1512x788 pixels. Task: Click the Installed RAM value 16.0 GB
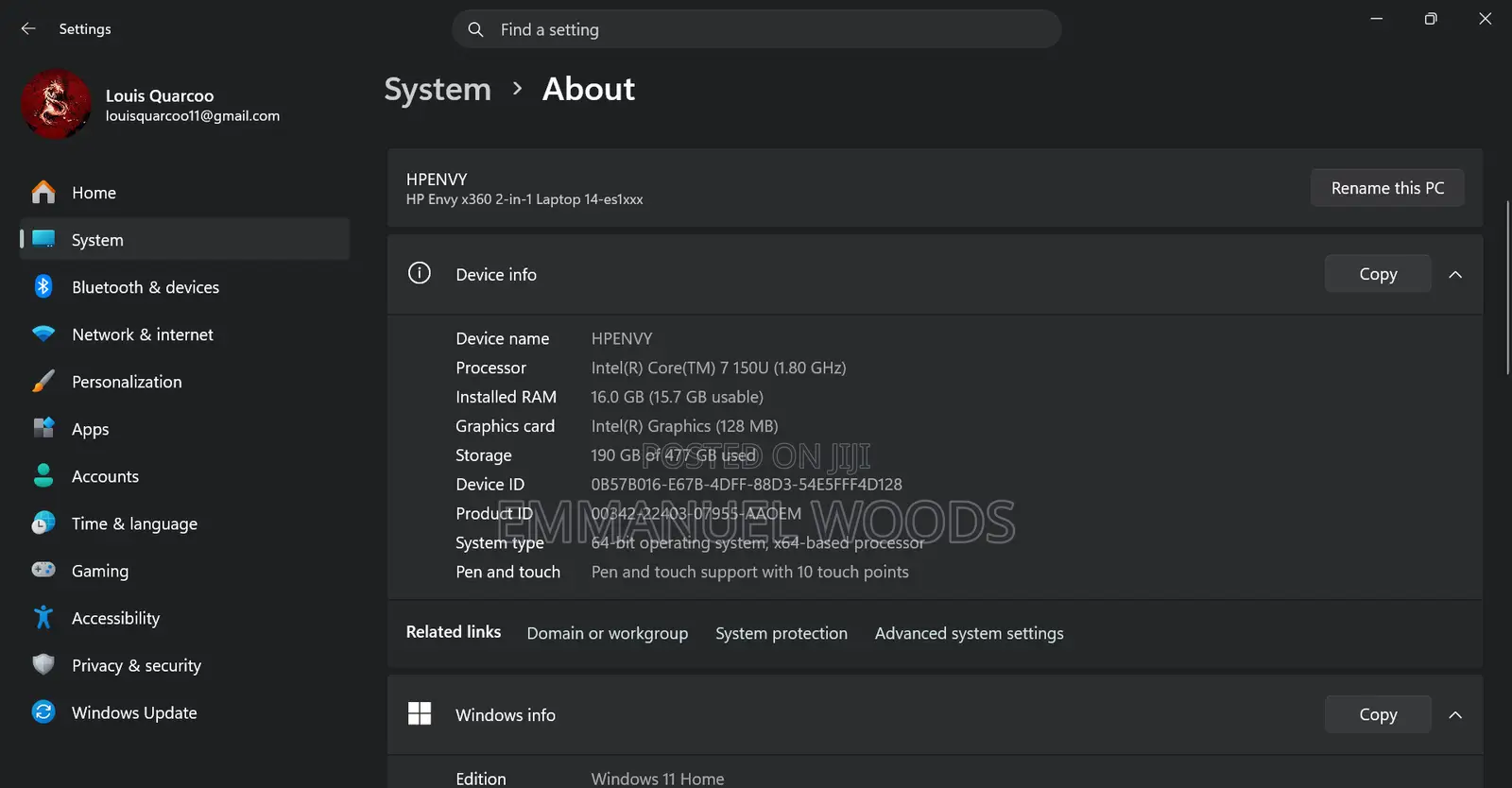pyautogui.click(x=677, y=397)
